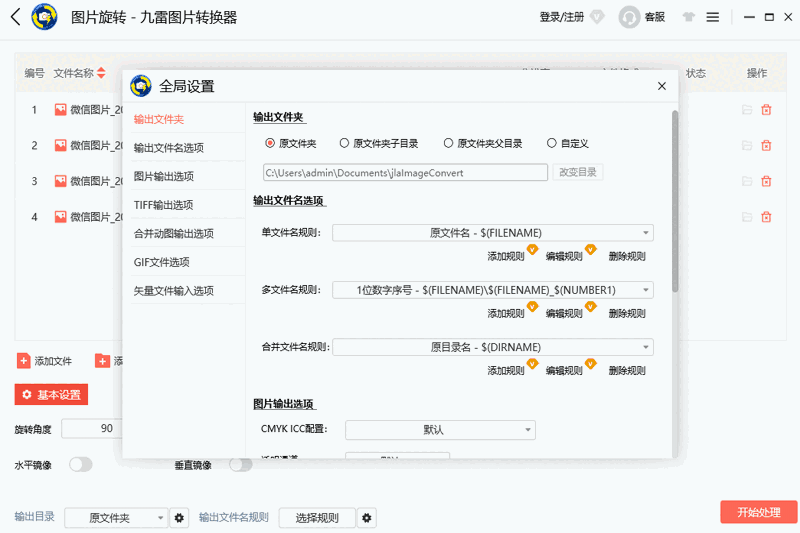Delete the row 4 file
800x533 pixels.
click(x=766, y=217)
